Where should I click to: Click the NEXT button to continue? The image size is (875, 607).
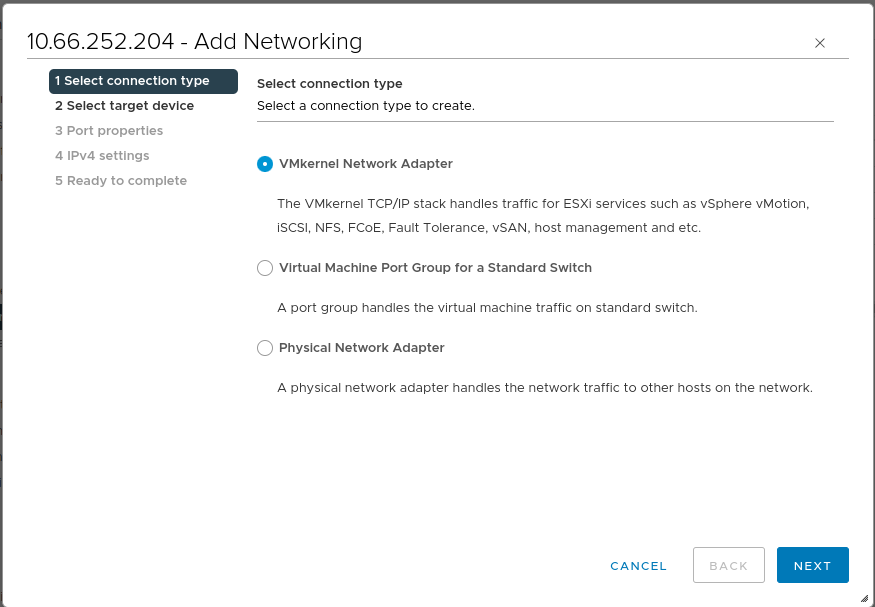tap(812, 565)
